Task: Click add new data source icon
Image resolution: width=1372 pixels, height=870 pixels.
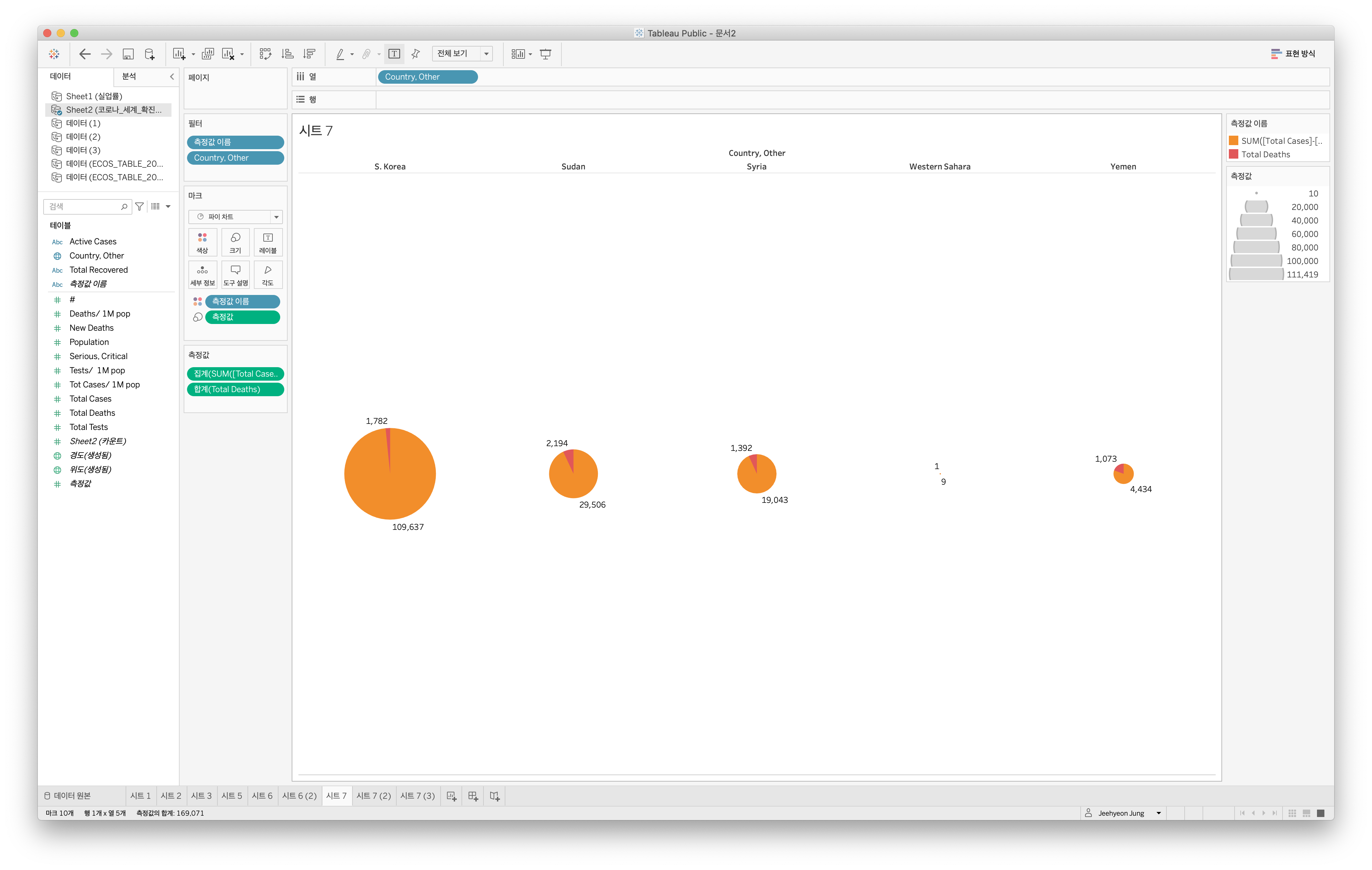Action: 149,54
